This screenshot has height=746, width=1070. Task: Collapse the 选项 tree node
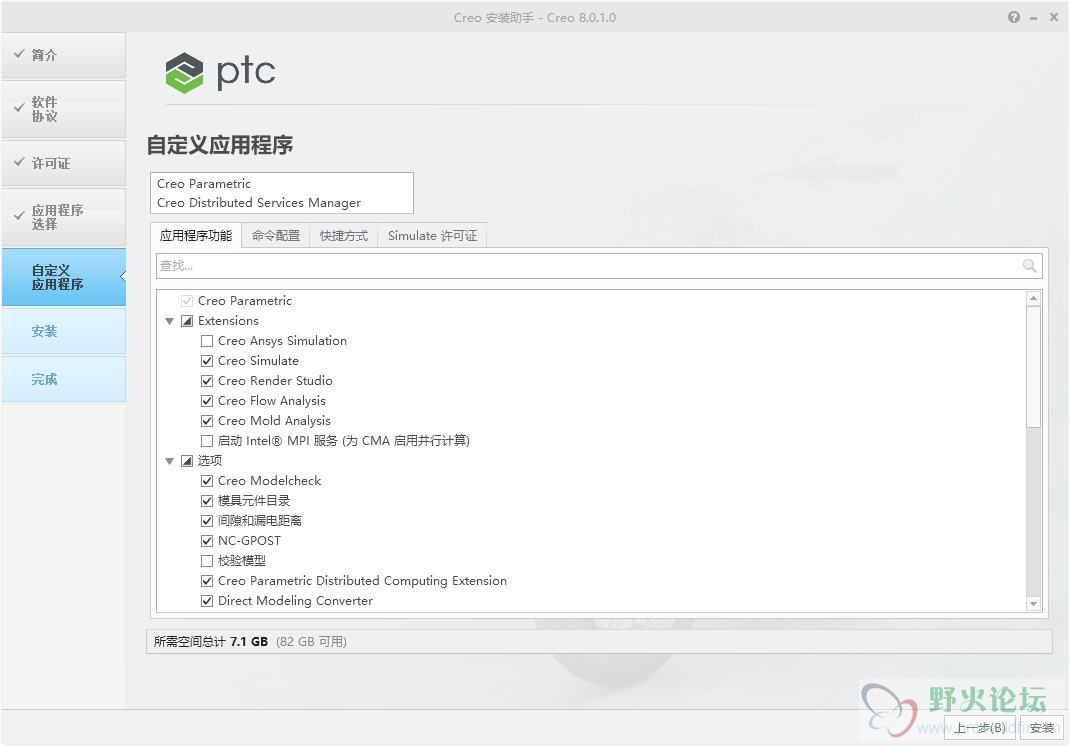click(169, 461)
